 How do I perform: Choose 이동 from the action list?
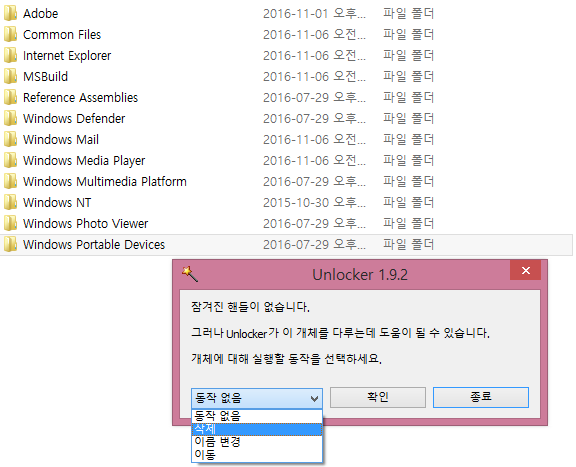[257, 455]
